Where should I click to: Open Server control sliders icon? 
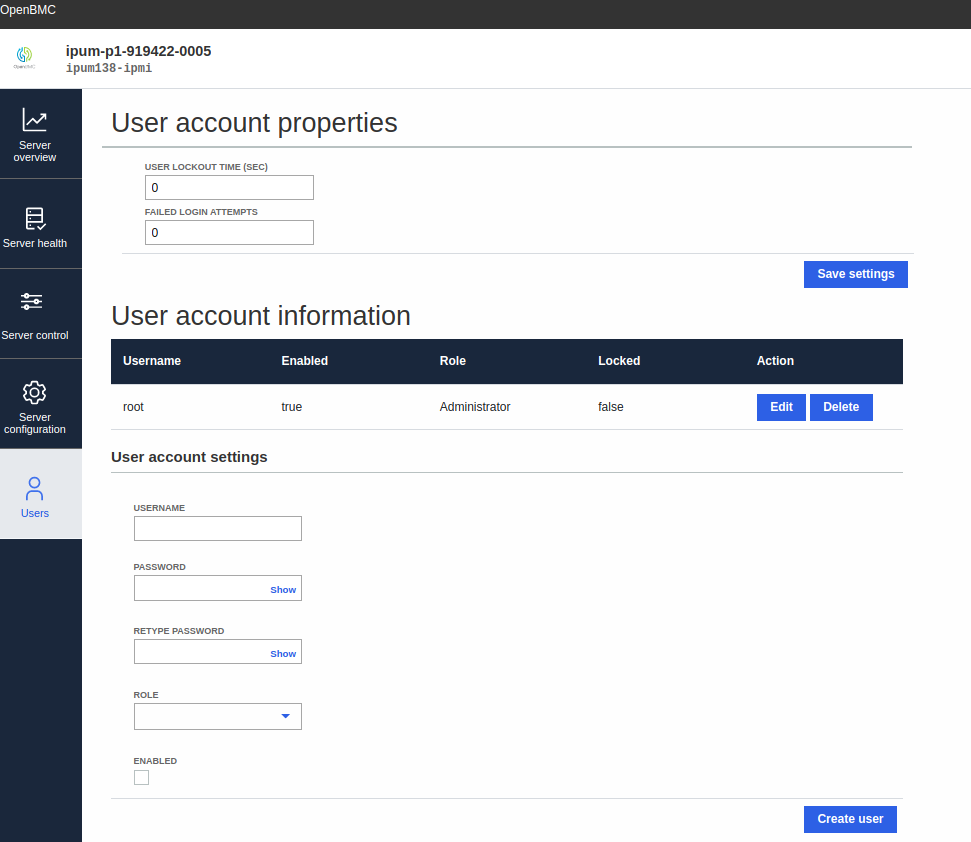[32, 302]
